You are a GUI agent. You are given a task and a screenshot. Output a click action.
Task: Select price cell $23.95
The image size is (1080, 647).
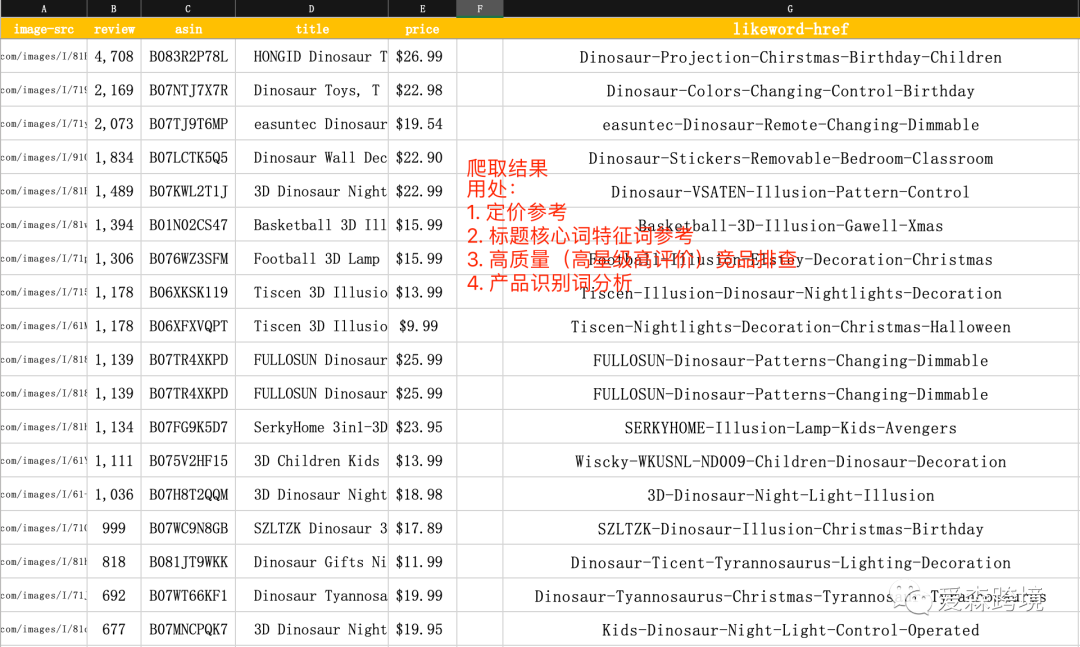[x=422, y=428]
